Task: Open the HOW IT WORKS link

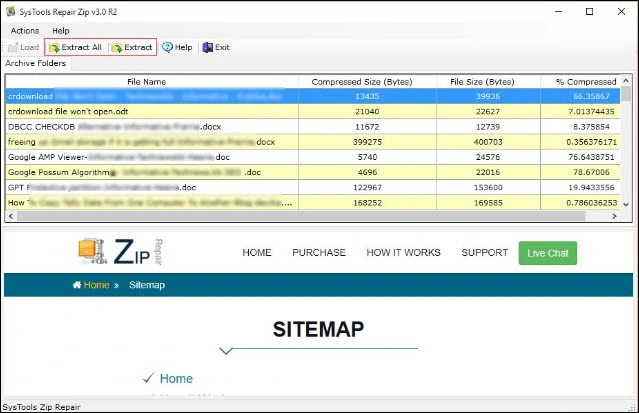Action: tap(403, 253)
